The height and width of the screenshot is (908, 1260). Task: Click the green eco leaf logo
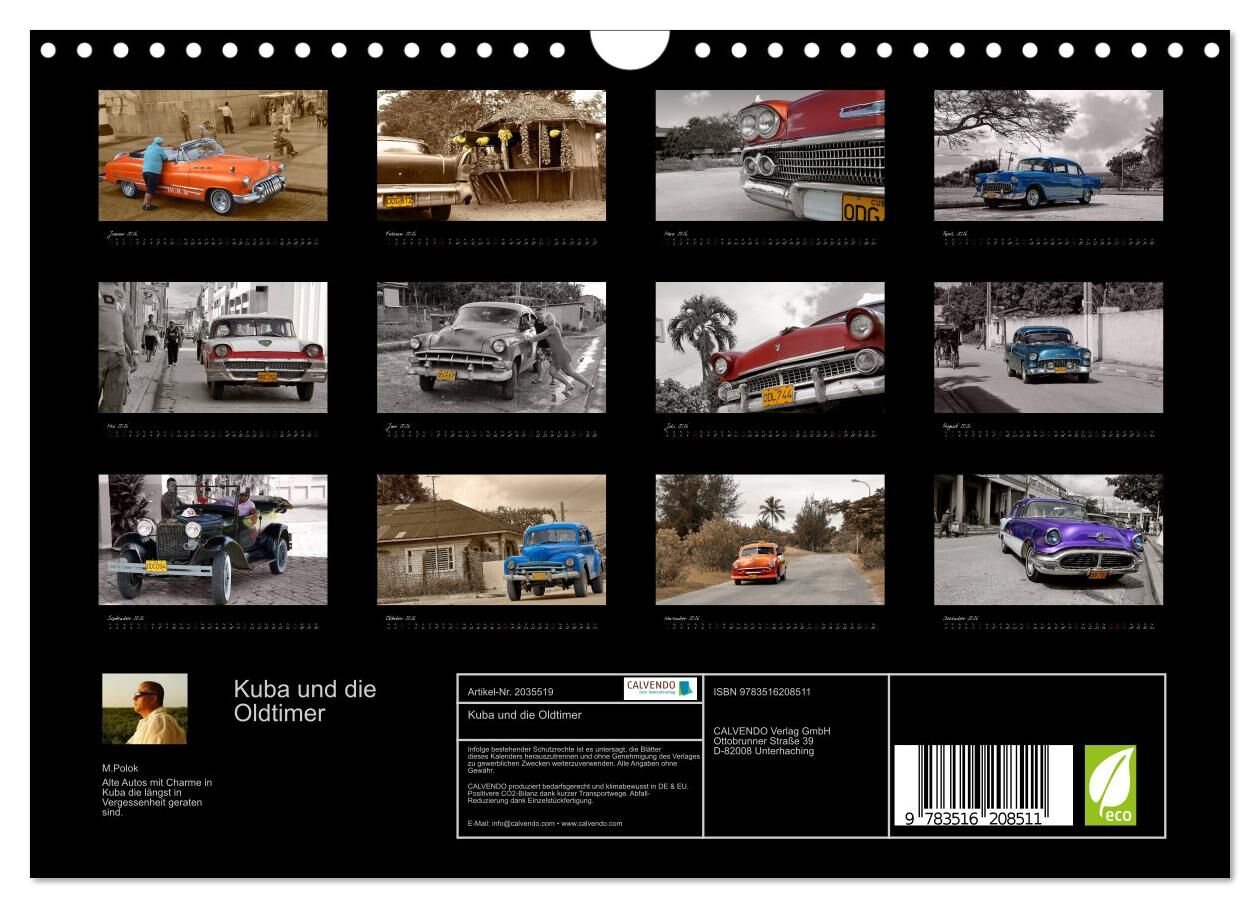click(x=1110, y=785)
